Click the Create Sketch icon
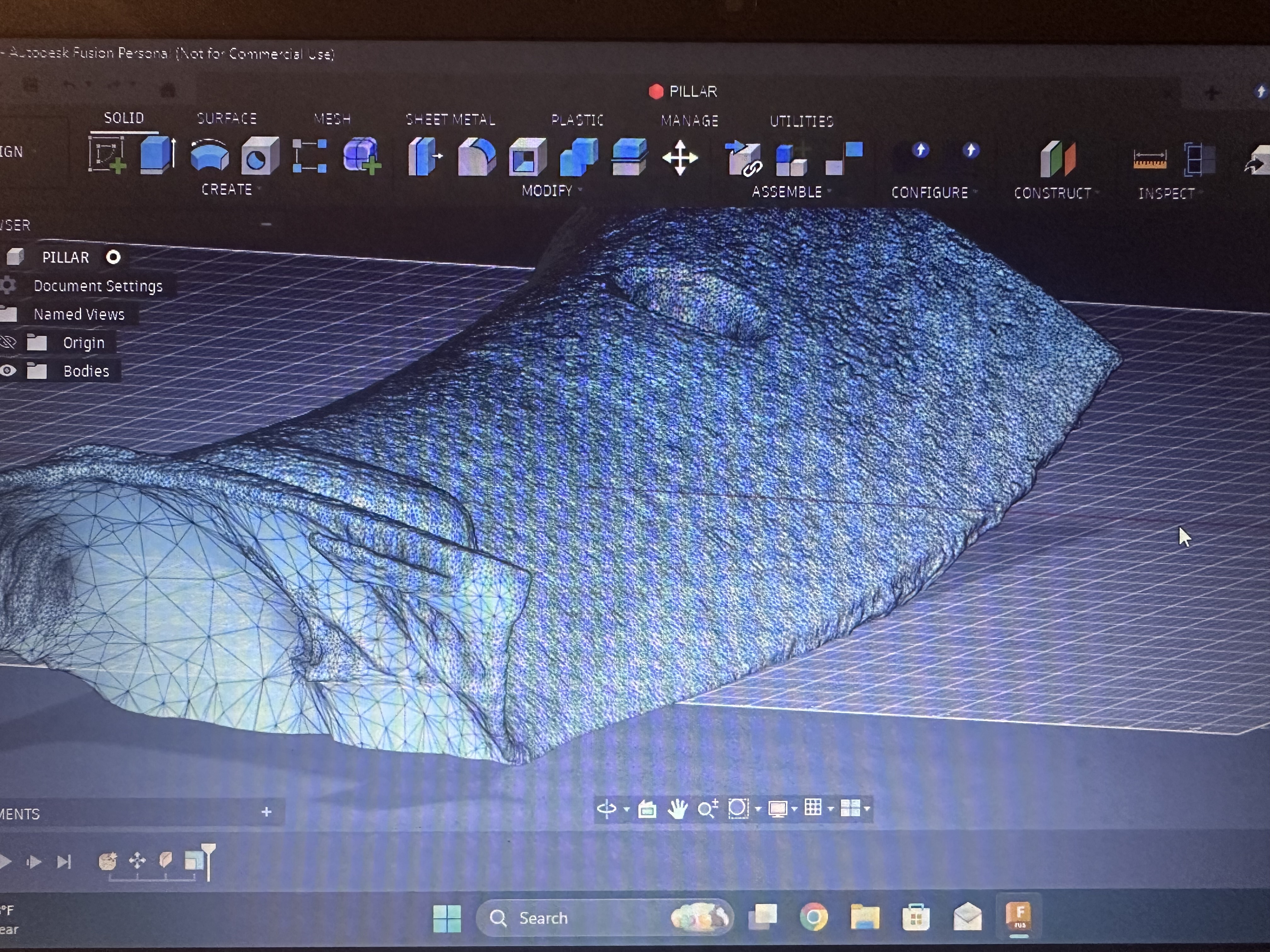Image resolution: width=1270 pixels, height=952 pixels. (x=107, y=155)
